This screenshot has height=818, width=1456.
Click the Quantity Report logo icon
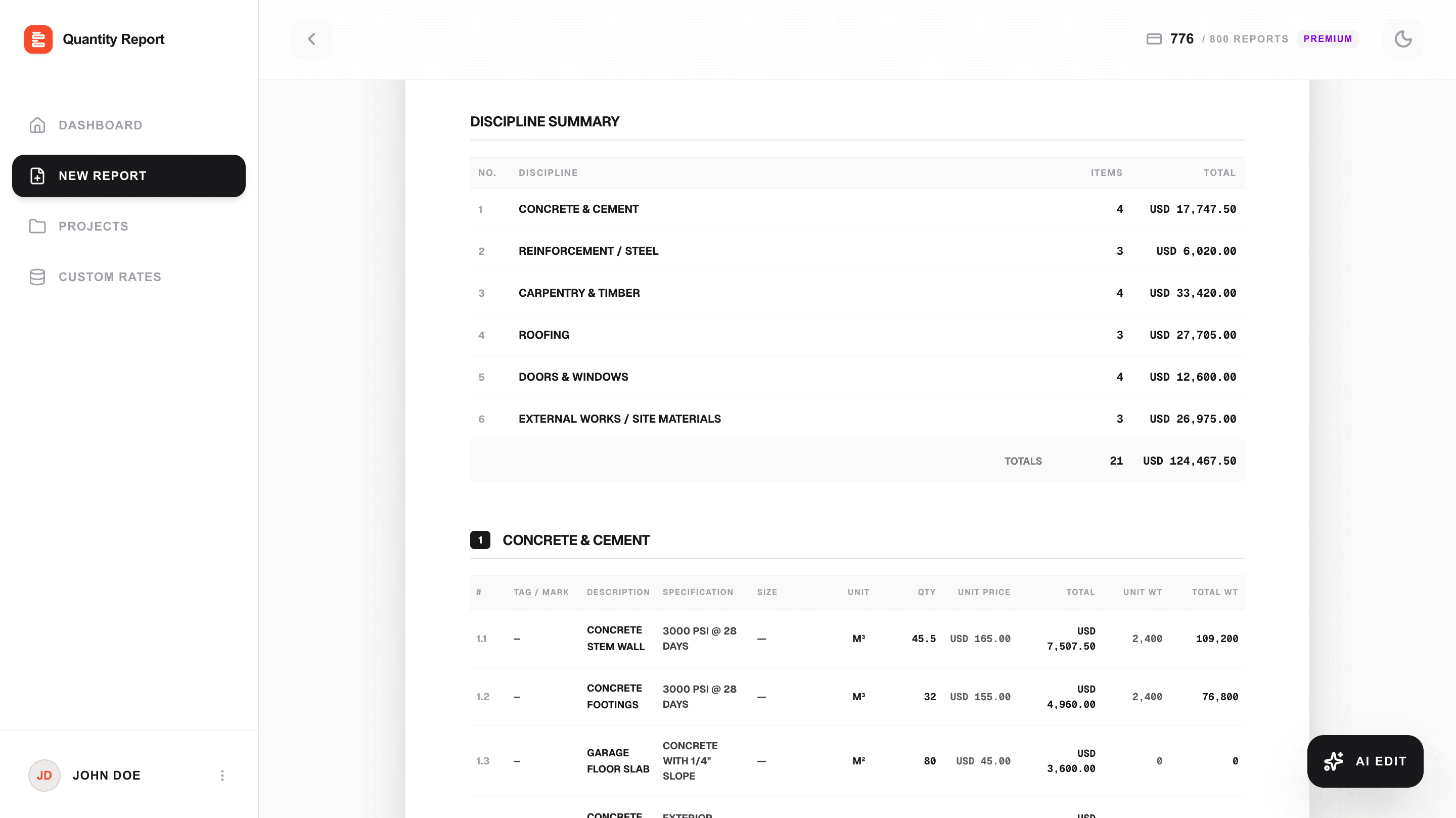[38, 39]
